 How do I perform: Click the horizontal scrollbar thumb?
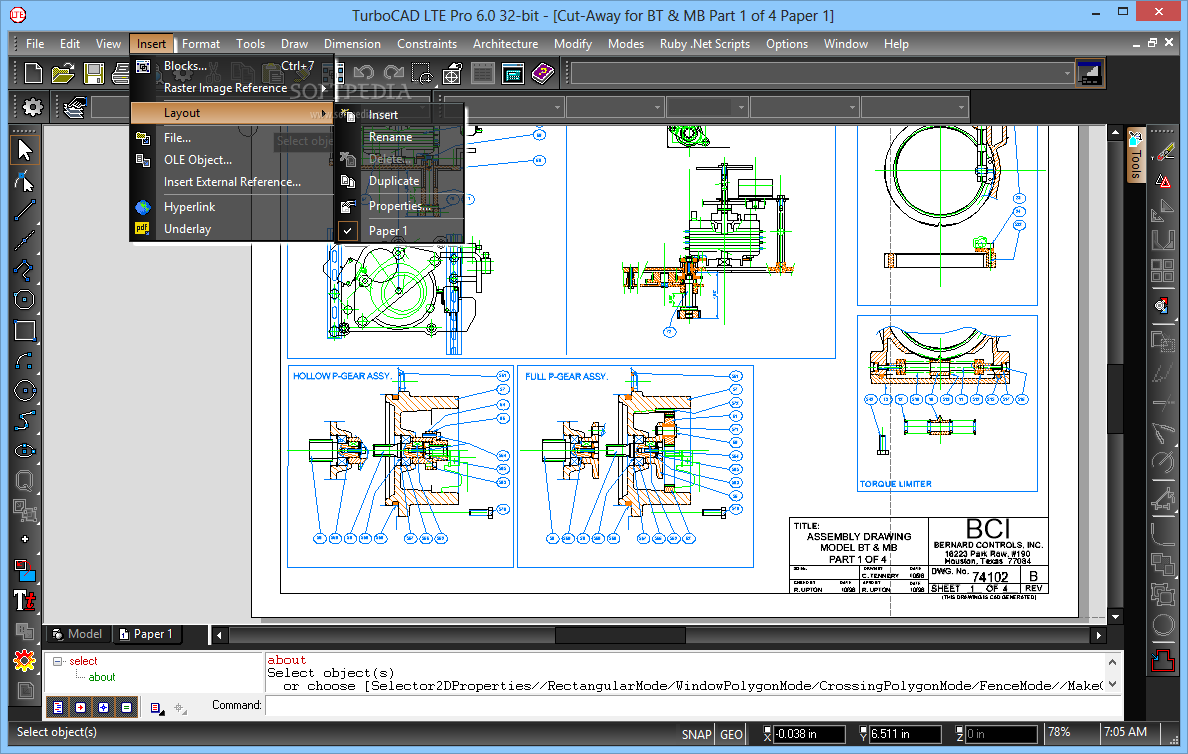[x=621, y=635]
